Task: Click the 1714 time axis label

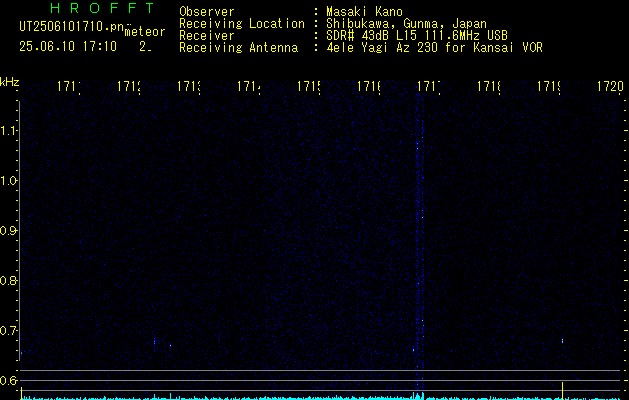Action: 249,86
